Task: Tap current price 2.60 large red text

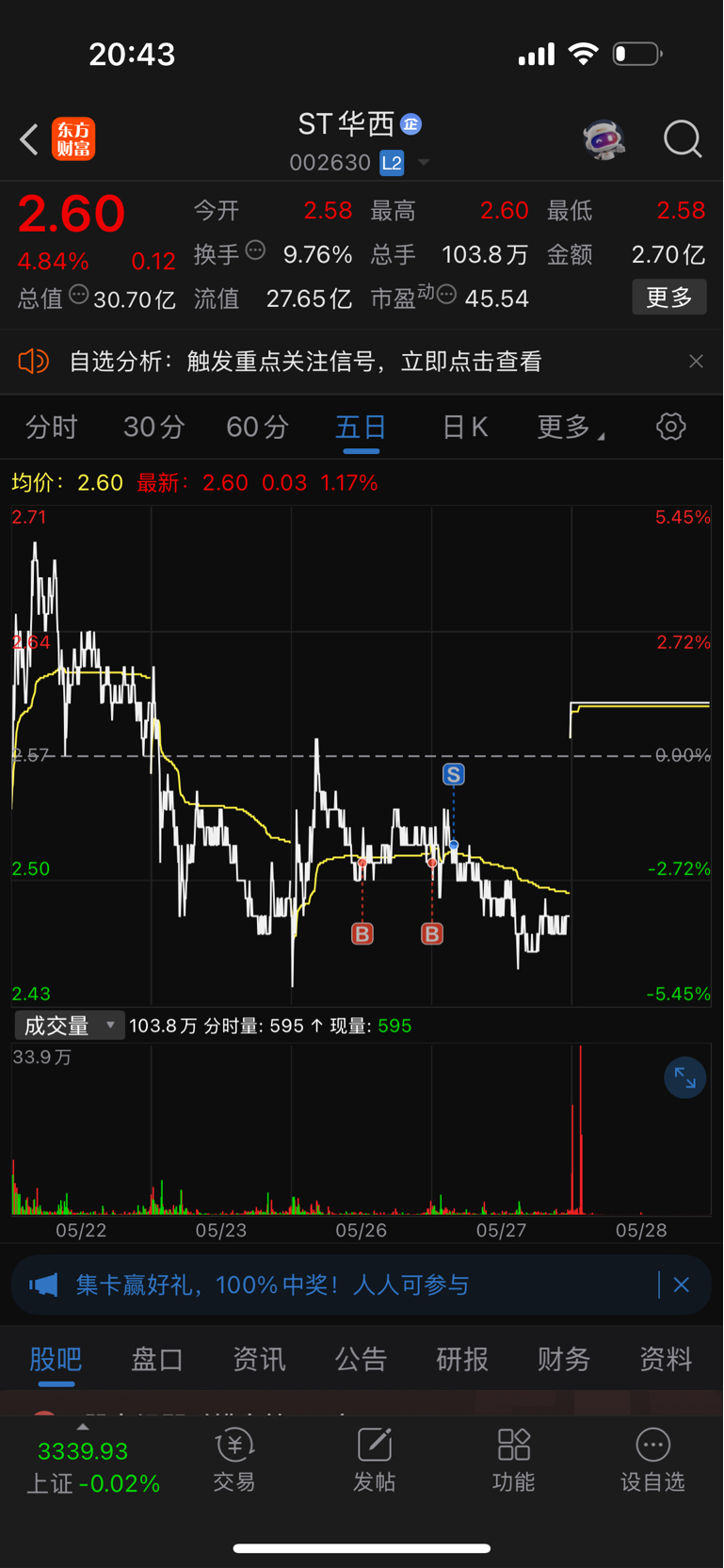Action: point(72,215)
